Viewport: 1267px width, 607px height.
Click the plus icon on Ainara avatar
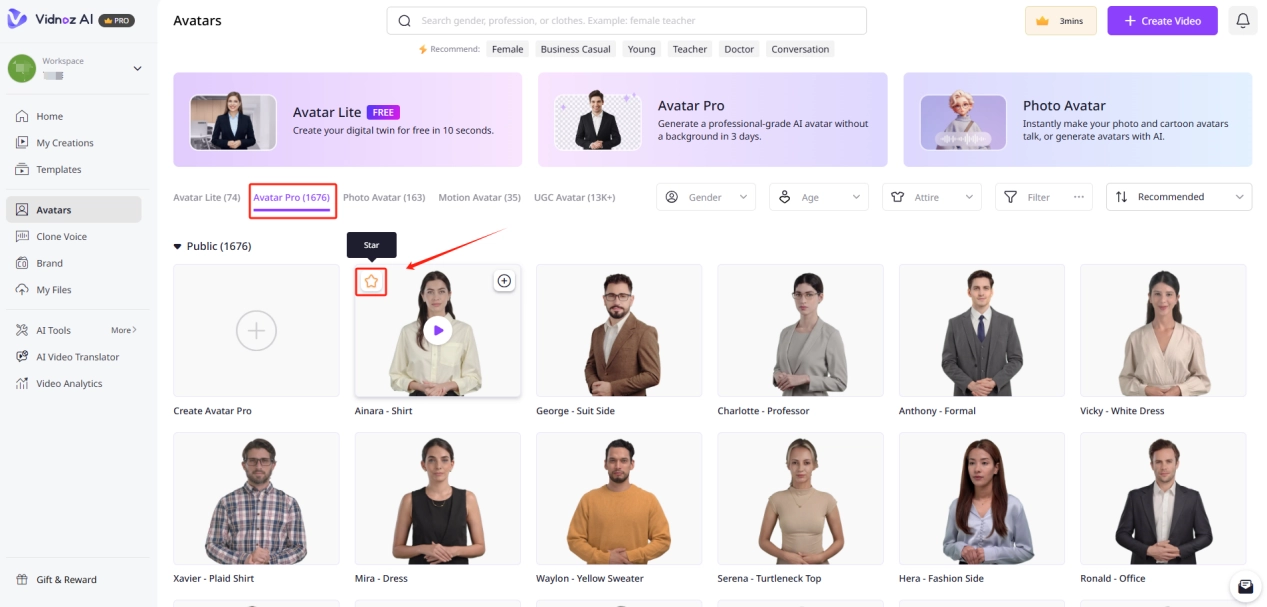coord(504,281)
